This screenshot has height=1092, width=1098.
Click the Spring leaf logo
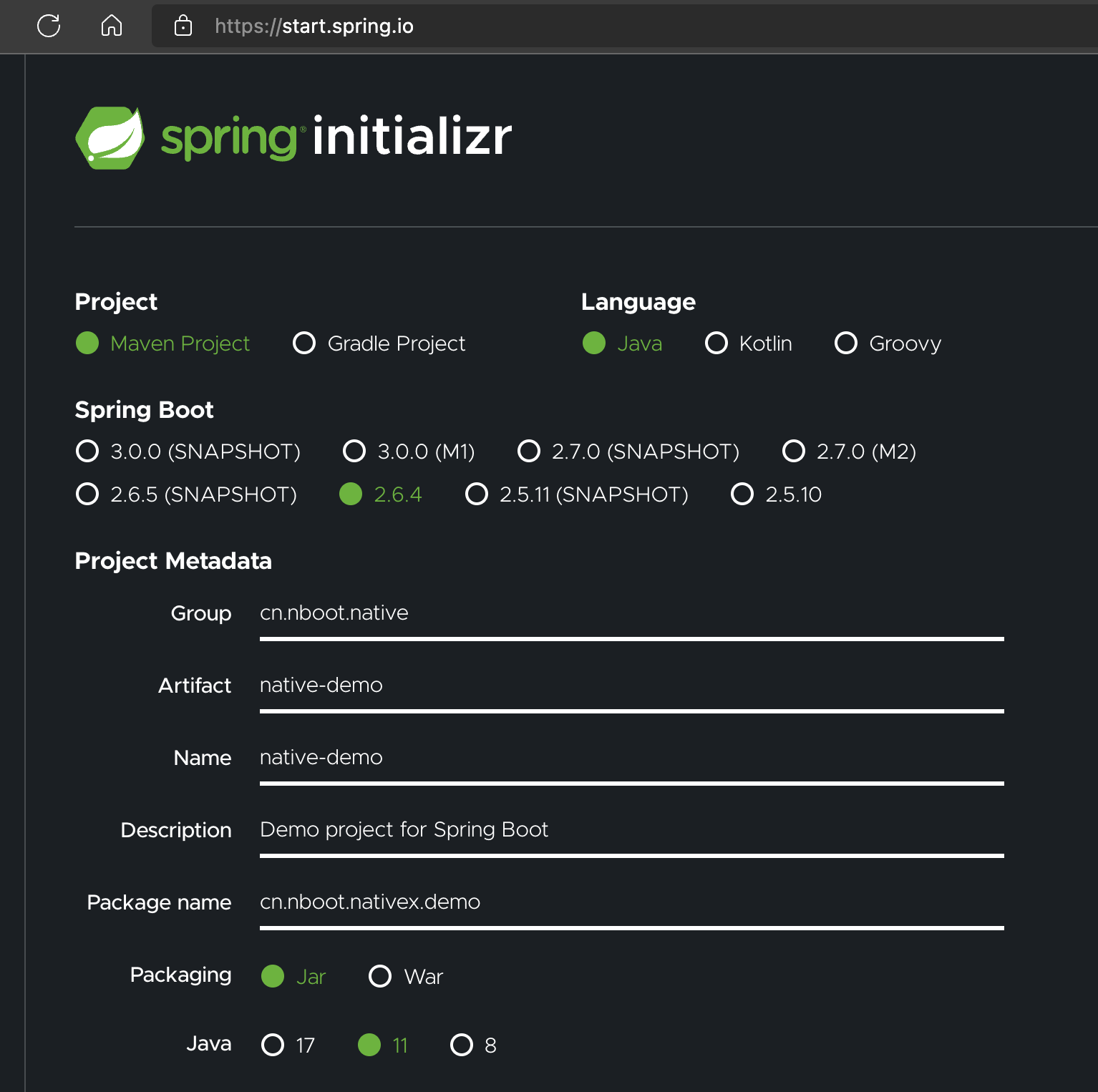110,137
